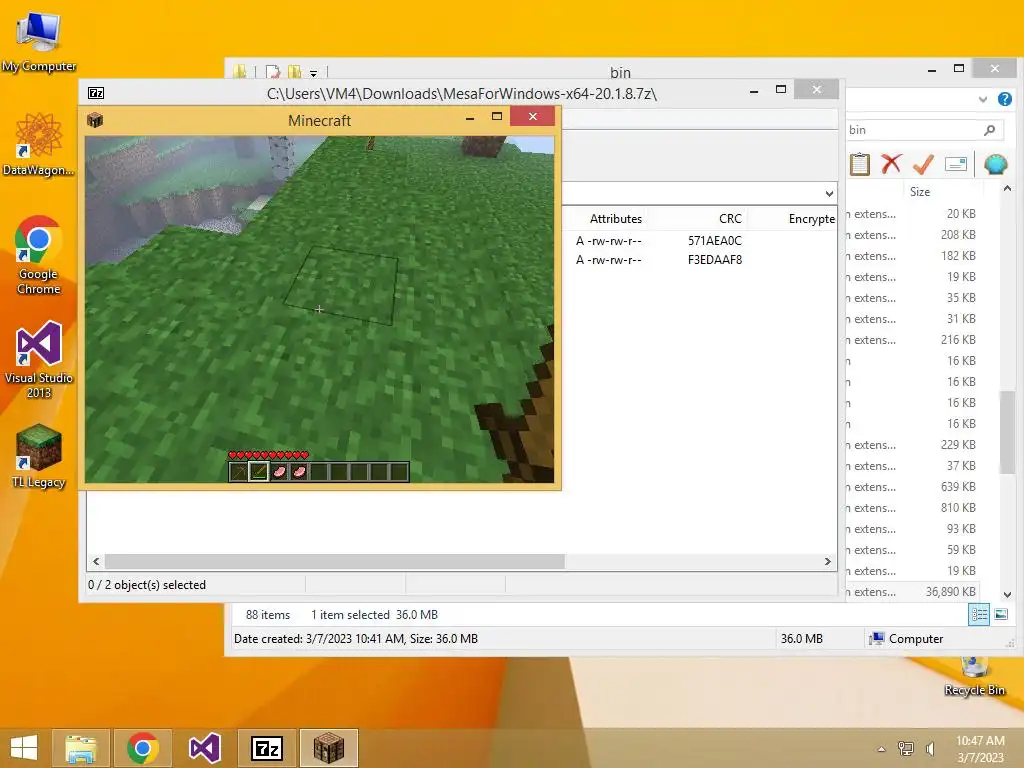This screenshot has height=768, width=1024.
Task: Select the 229 KB file row
Action: click(912, 445)
